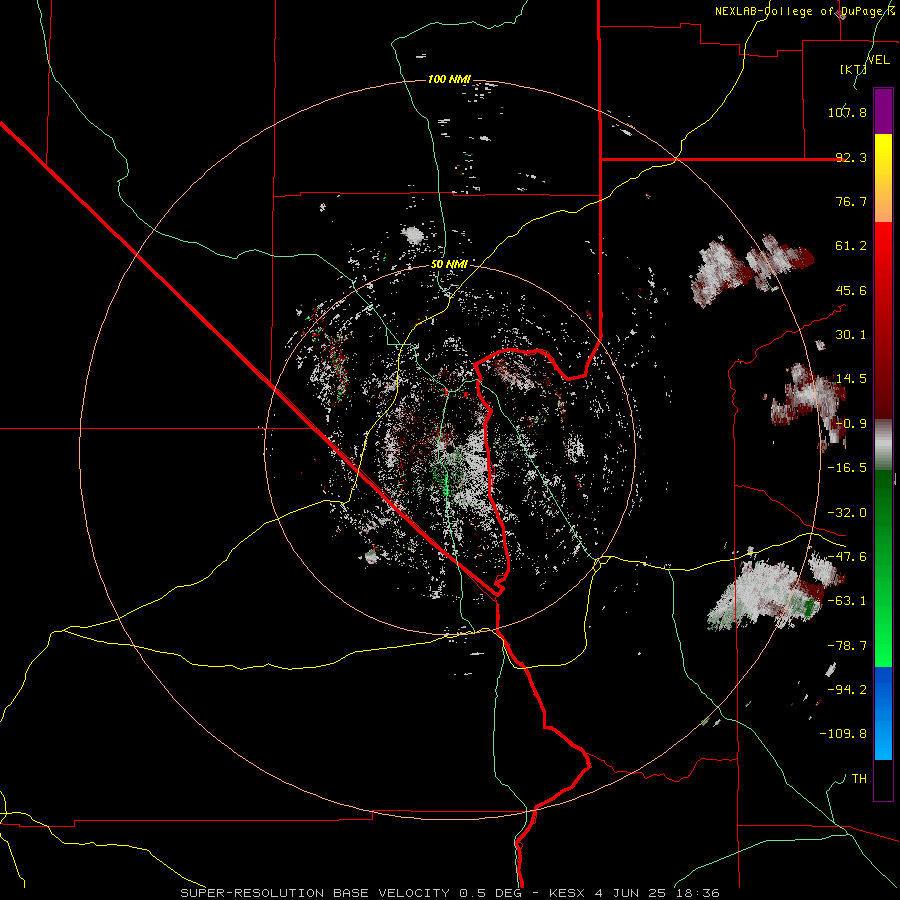Click the KESX station identifier in caption
The width and height of the screenshot is (900, 900).
point(567,893)
